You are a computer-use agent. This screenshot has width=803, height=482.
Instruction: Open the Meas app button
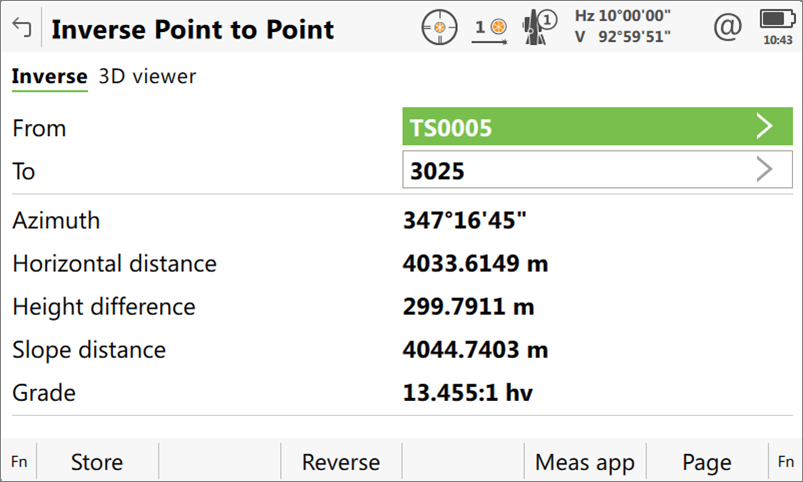pyautogui.click(x=585, y=462)
